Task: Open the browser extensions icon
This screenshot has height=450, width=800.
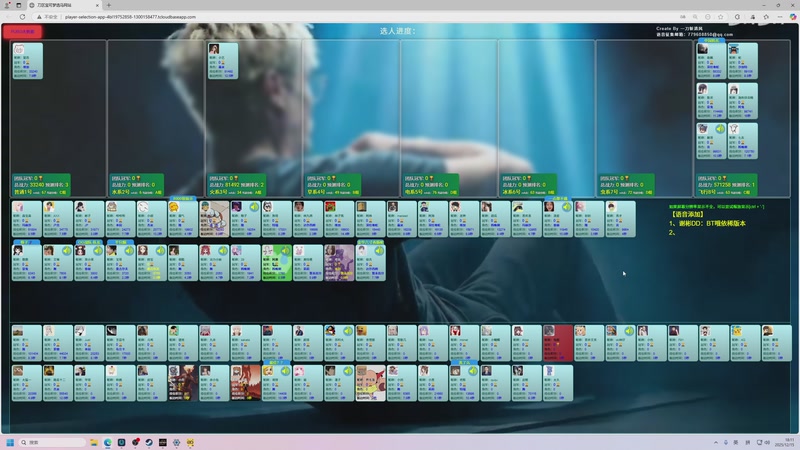Action: [x=737, y=17]
